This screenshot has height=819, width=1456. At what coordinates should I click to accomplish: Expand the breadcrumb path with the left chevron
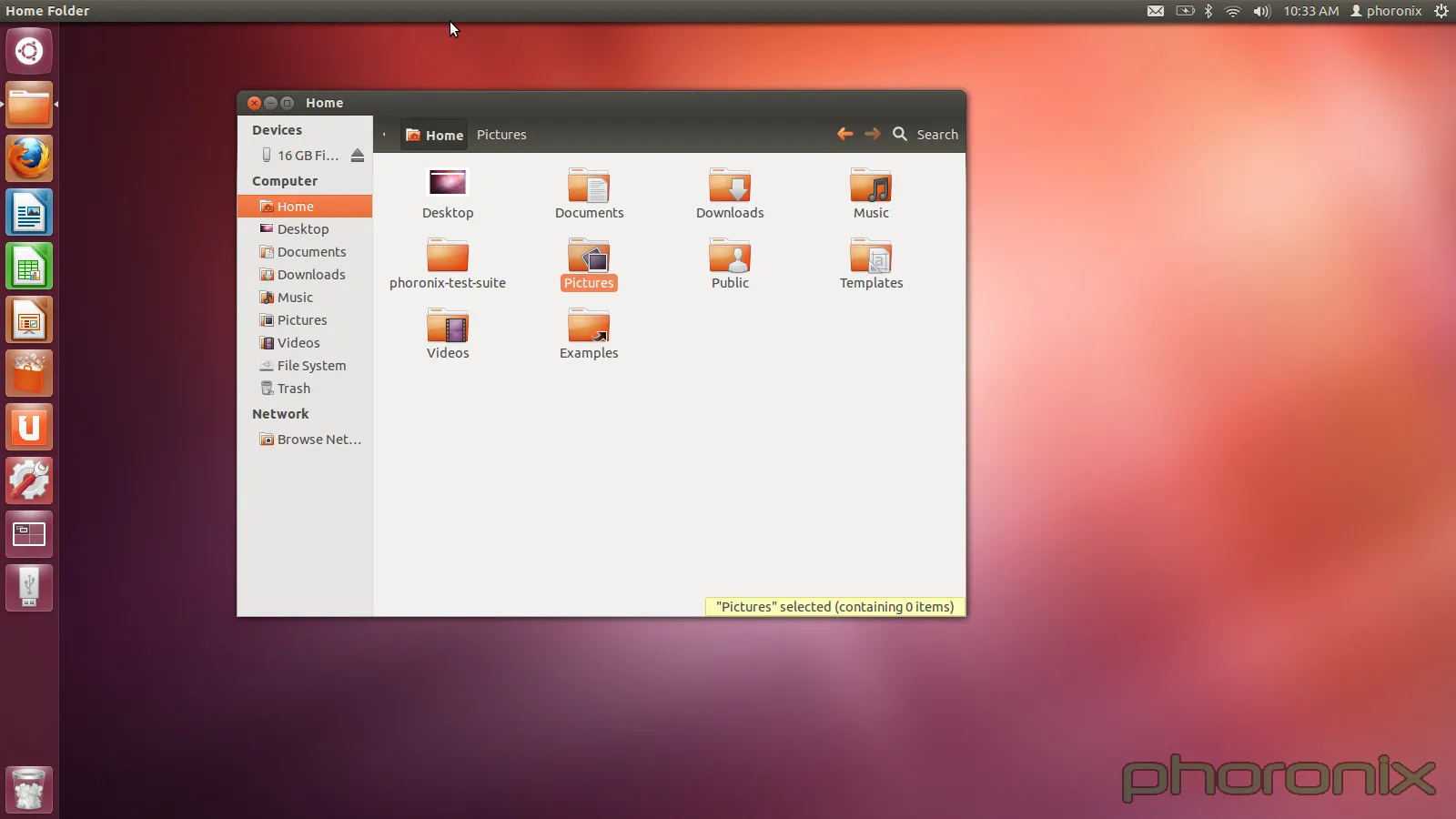click(385, 134)
